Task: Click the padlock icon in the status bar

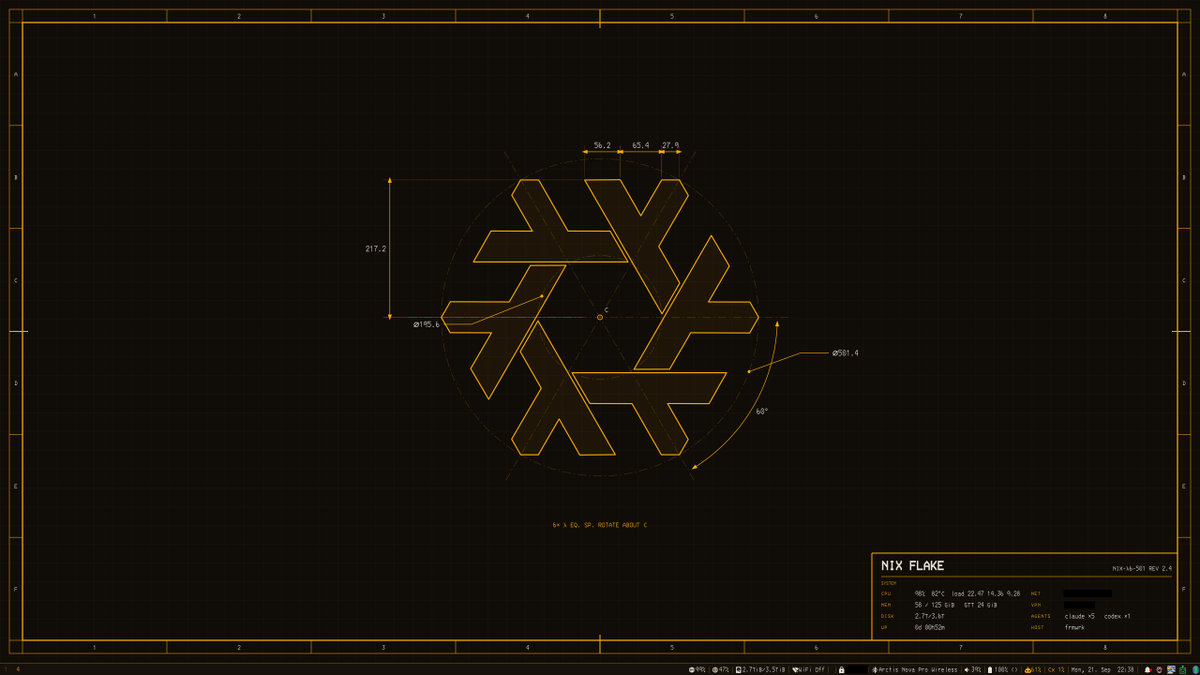Action: click(842, 669)
